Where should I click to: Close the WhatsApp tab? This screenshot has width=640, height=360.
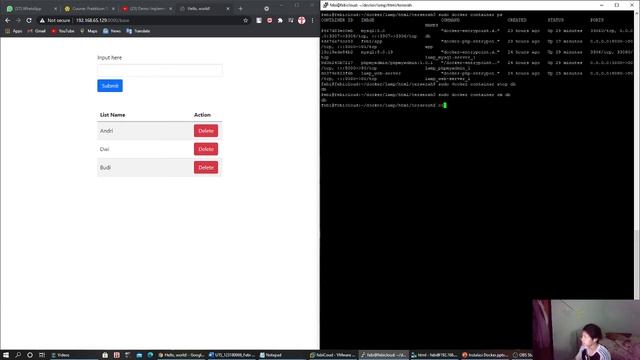pos(56,9)
